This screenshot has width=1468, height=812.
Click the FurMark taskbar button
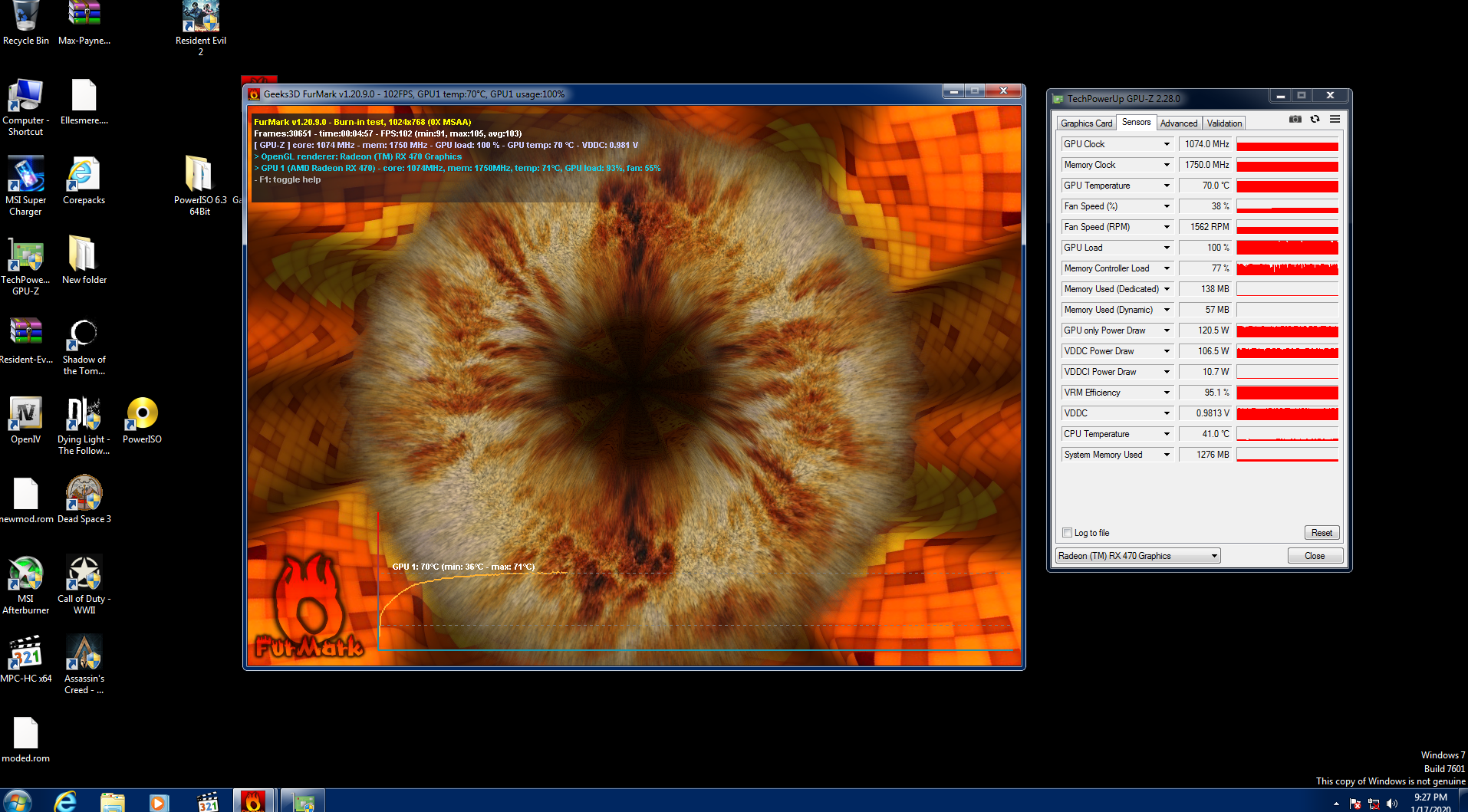click(252, 801)
